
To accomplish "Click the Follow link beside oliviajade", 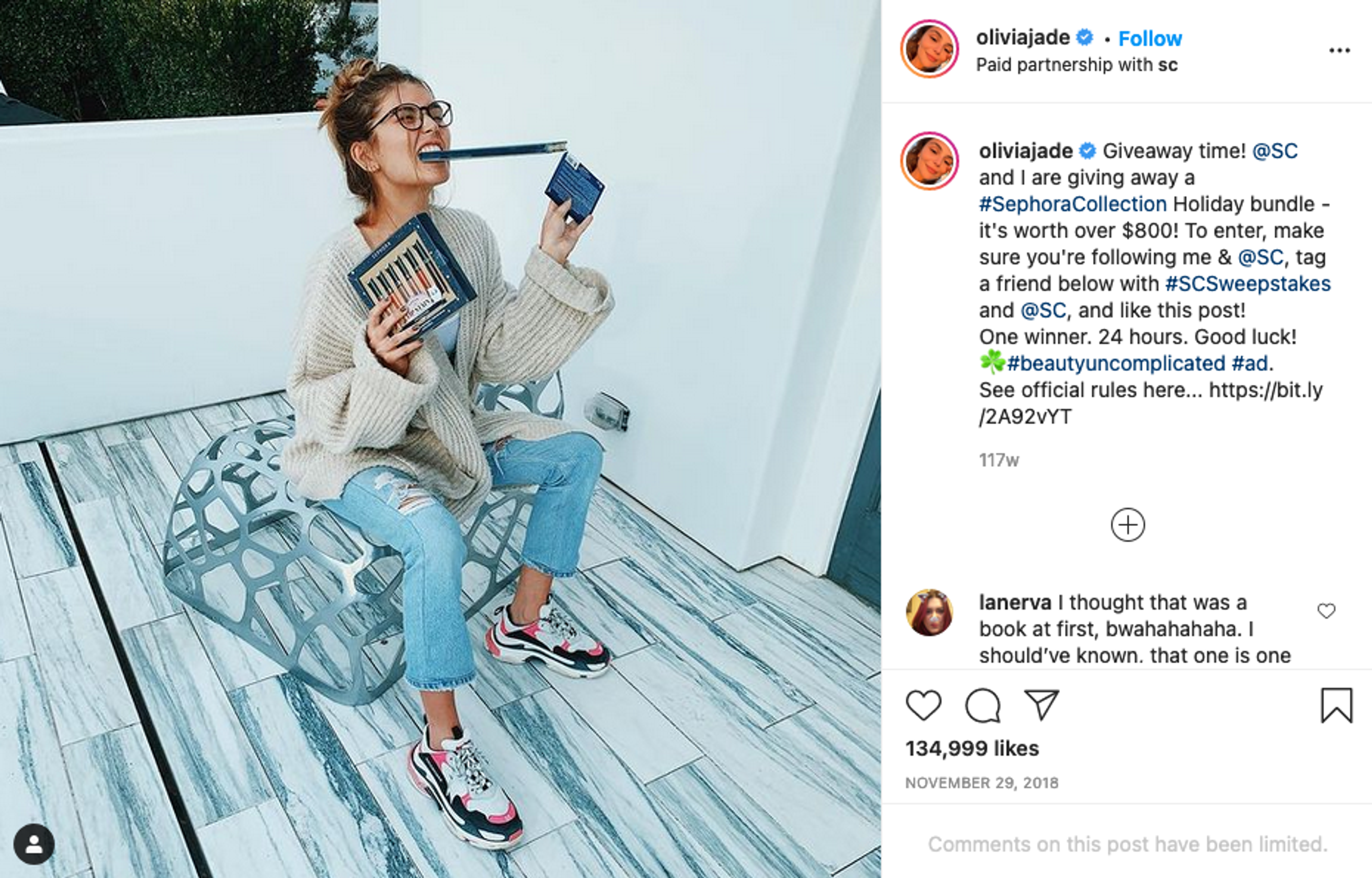I will (x=1150, y=38).
